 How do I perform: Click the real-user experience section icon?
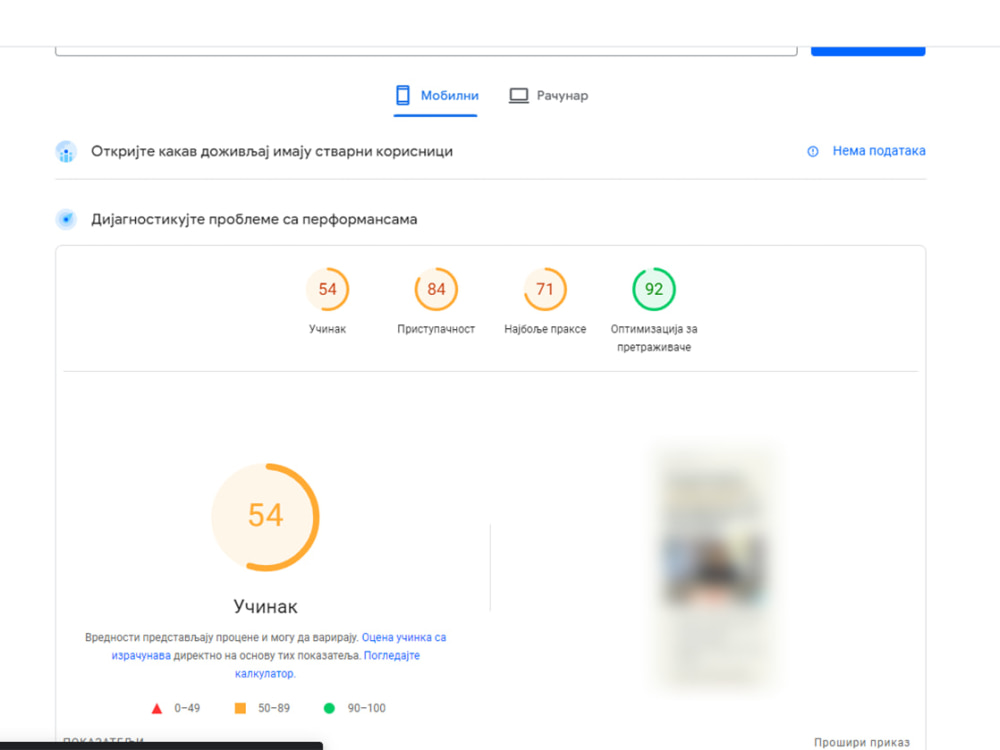click(x=66, y=152)
